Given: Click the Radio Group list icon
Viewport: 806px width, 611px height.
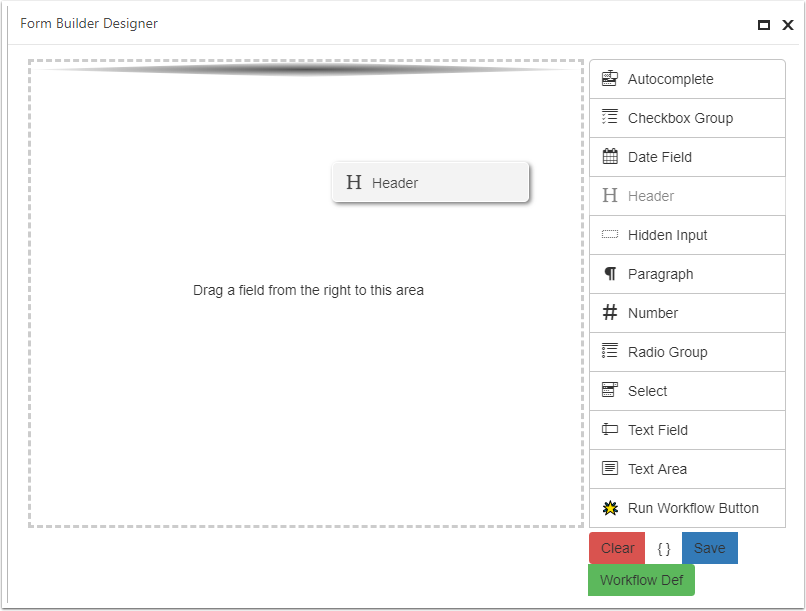Looking at the screenshot, I should tap(610, 350).
